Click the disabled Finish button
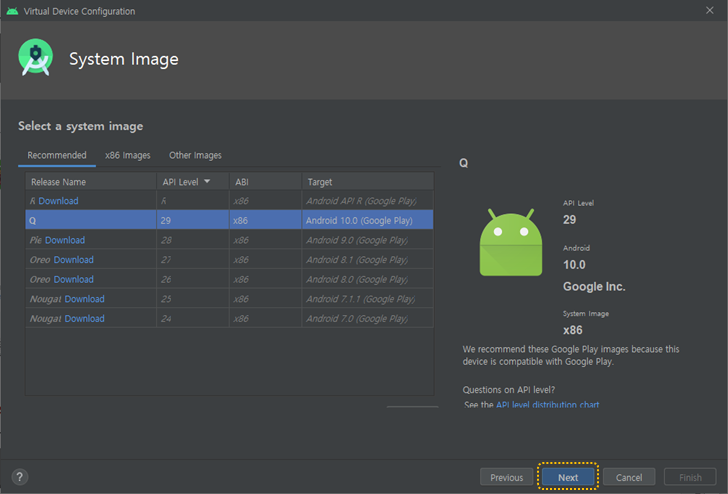This screenshot has height=494, width=728. 690,477
